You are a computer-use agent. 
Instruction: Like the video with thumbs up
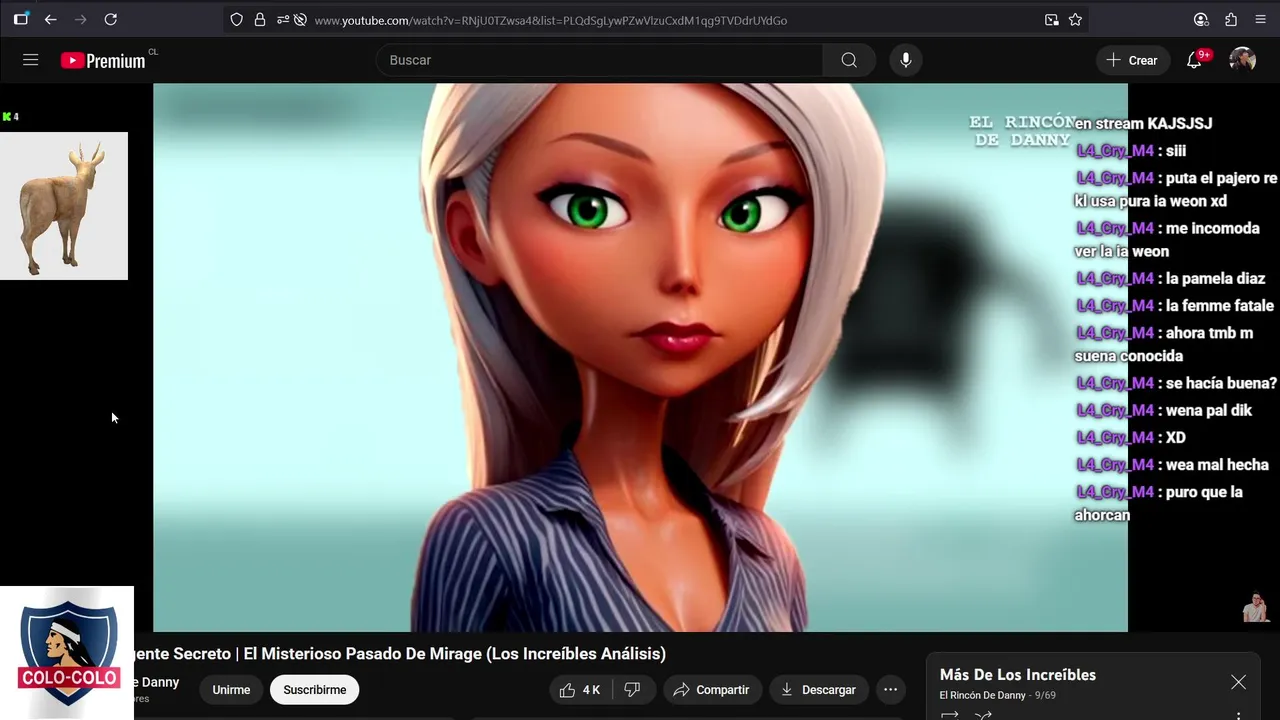[x=580, y=690]
